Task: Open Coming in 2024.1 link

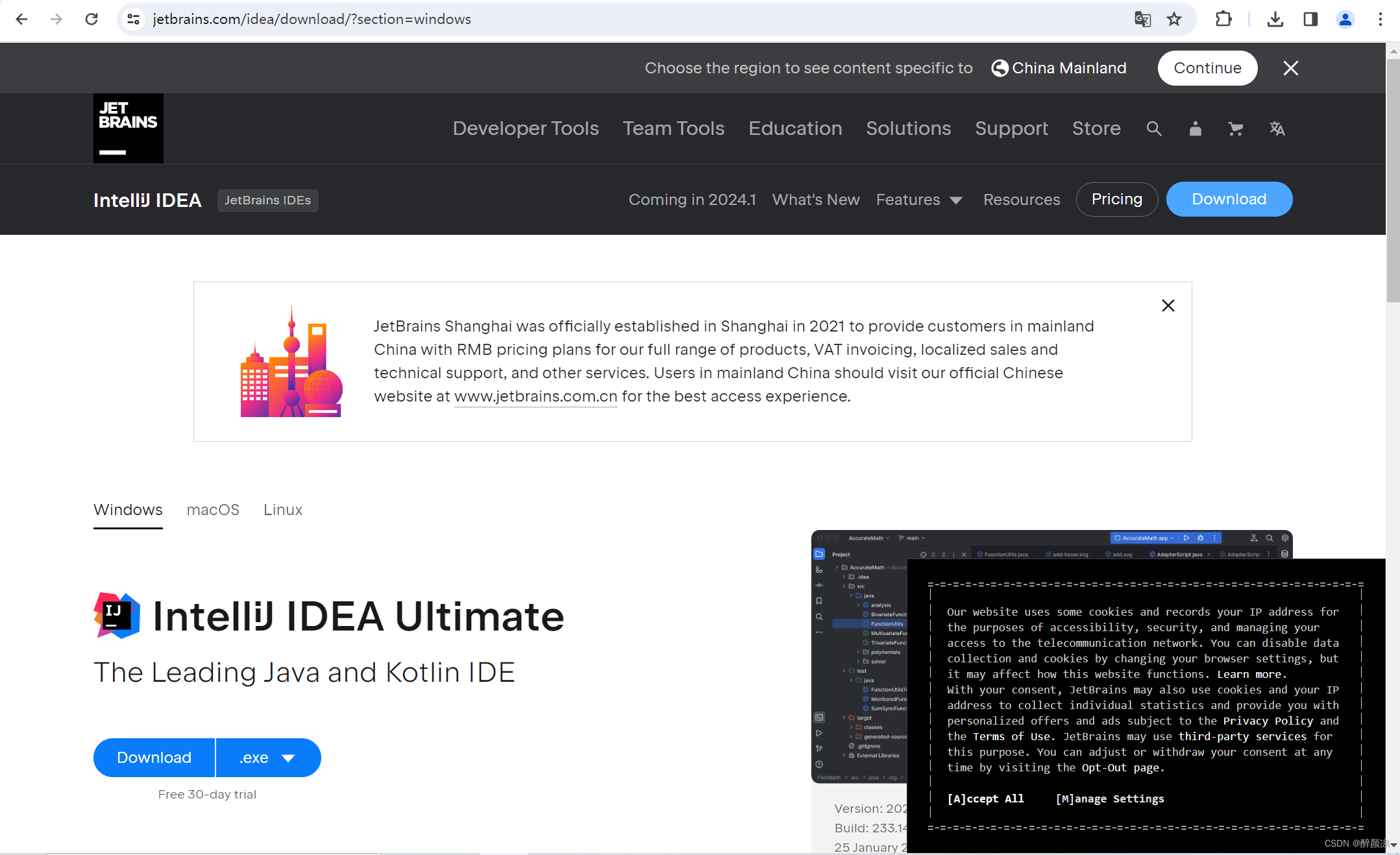Action: click(693, 200)
